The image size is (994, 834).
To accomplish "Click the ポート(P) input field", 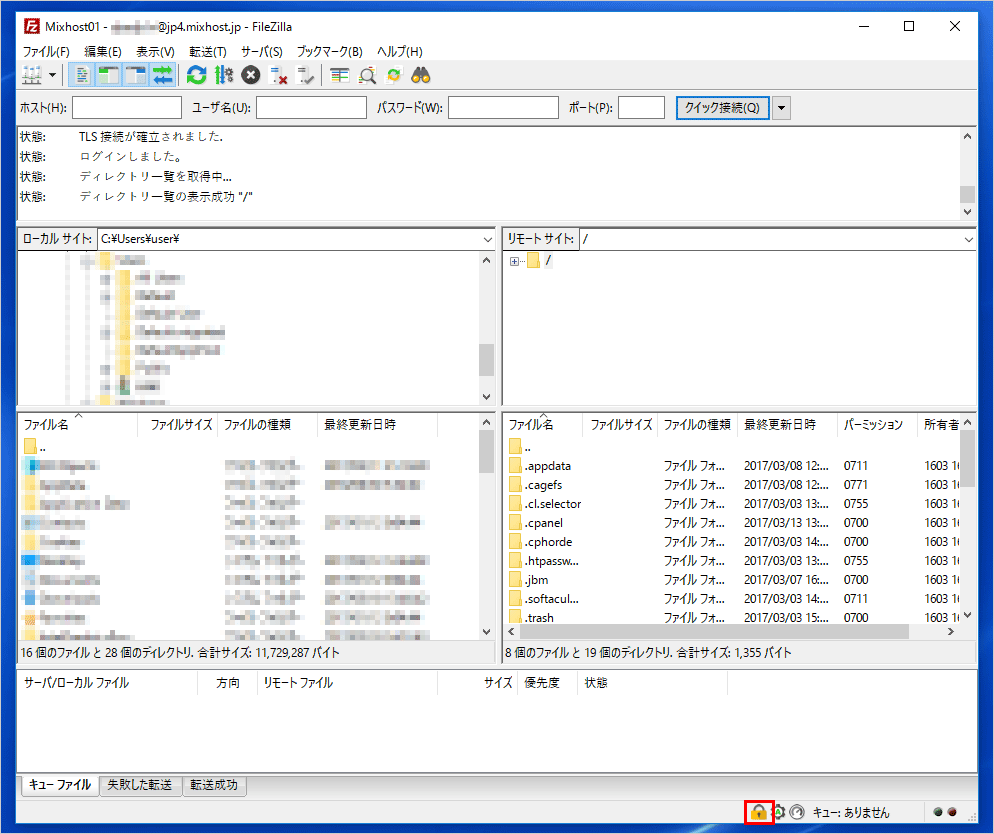I will 642,108.
